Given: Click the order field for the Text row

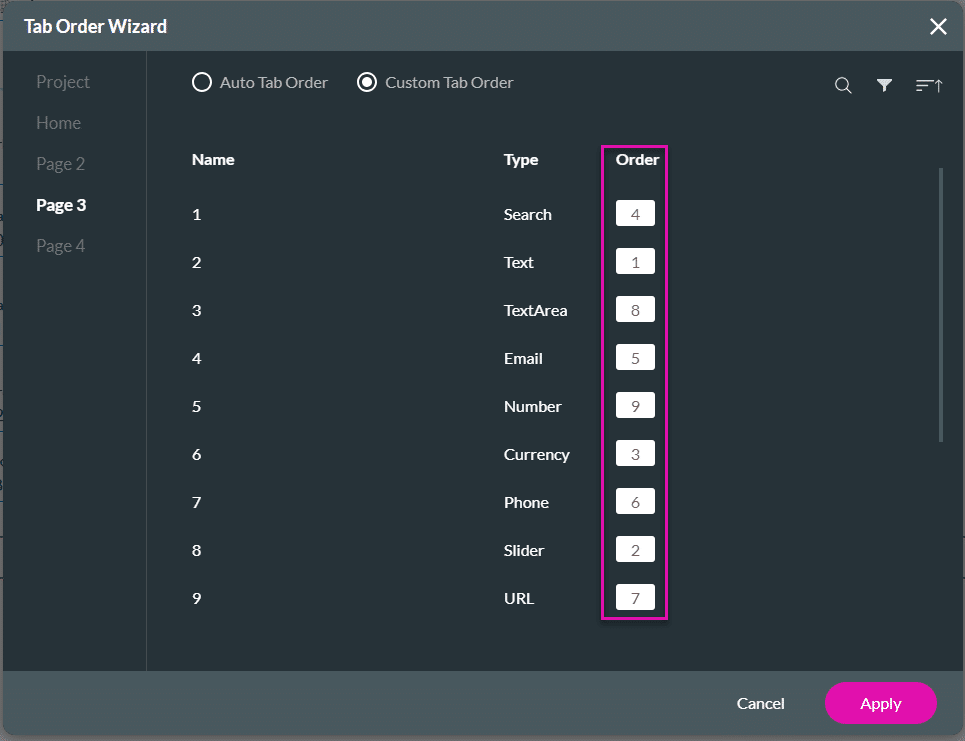Looking at the screenshot, I should (x=635, y=260).
